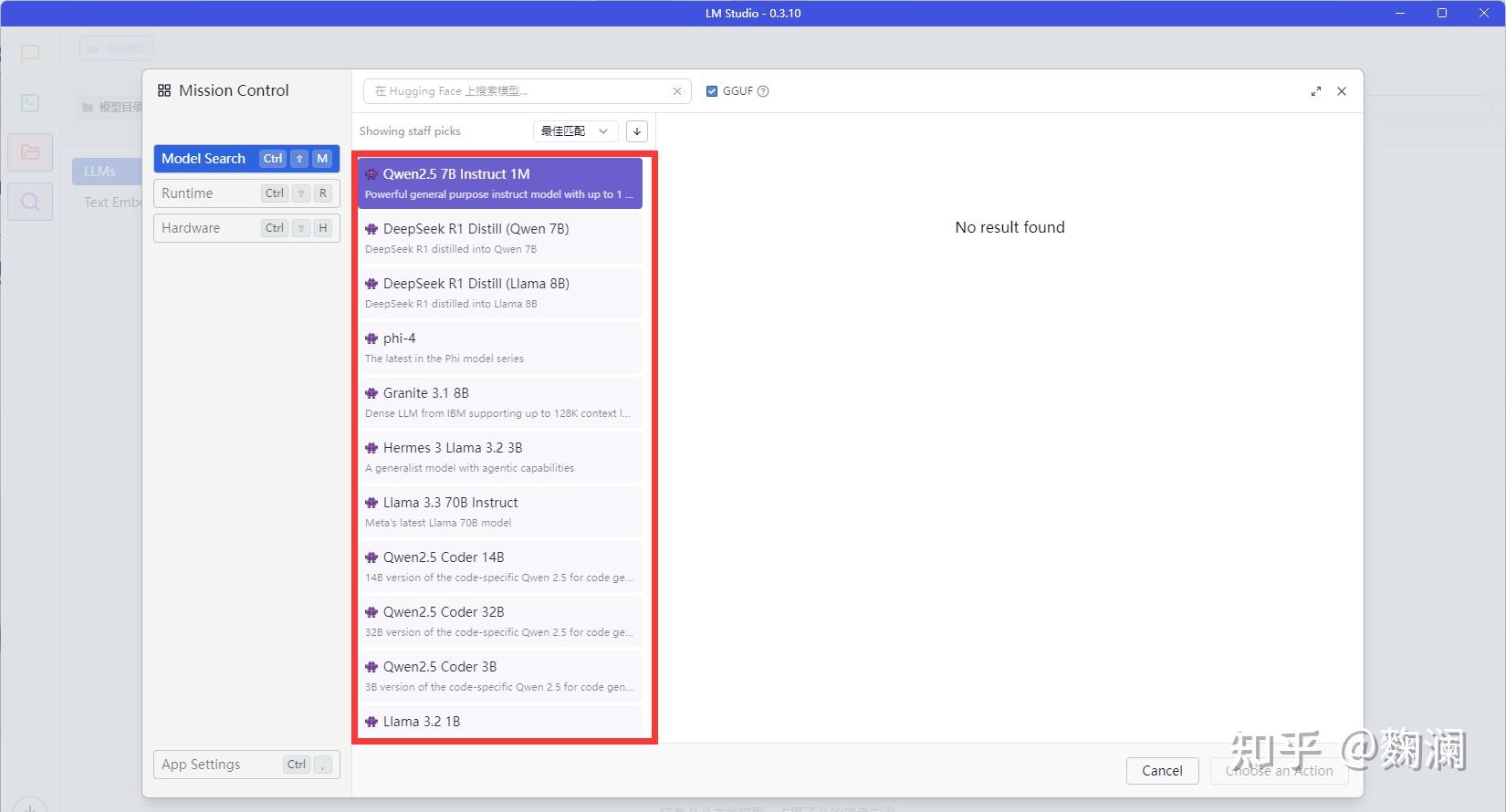The height and width of the screenshot is (812, 1506).
Task: Clear the Hugging Face search field
Action: [677, 91]
